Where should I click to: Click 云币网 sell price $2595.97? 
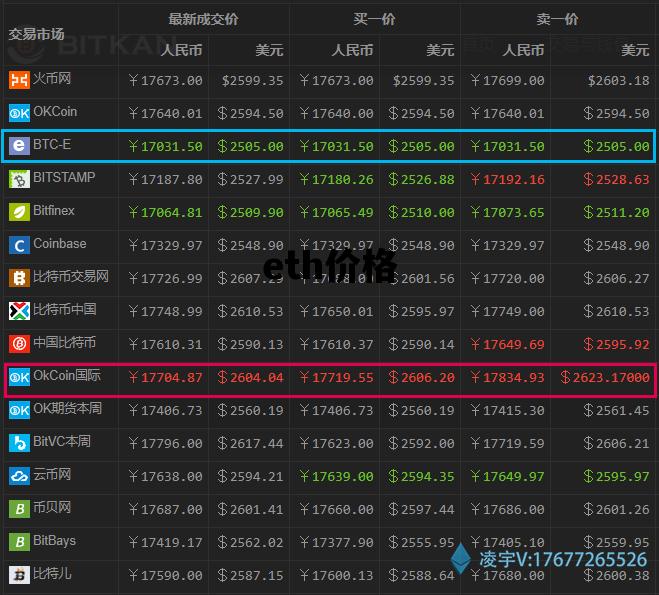pos(617,476)
